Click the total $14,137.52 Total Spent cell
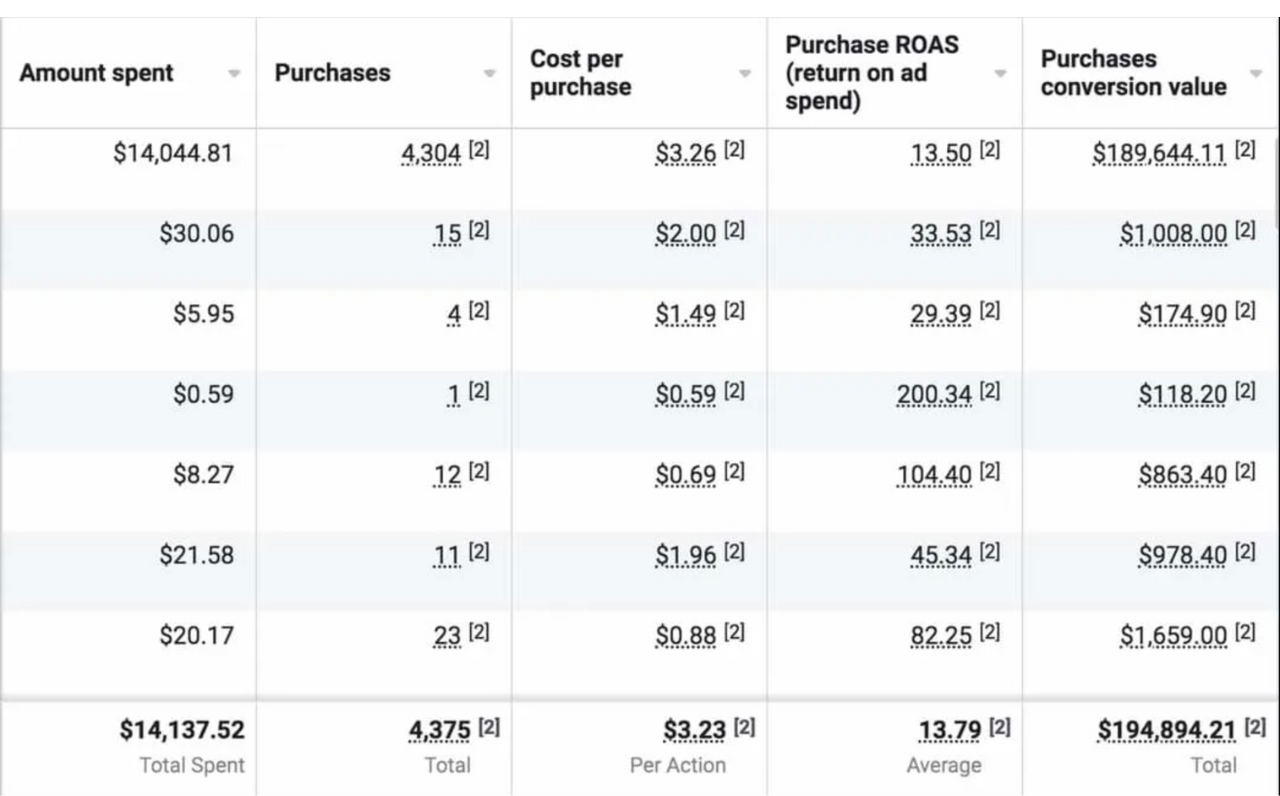 [x=182, y=731]
